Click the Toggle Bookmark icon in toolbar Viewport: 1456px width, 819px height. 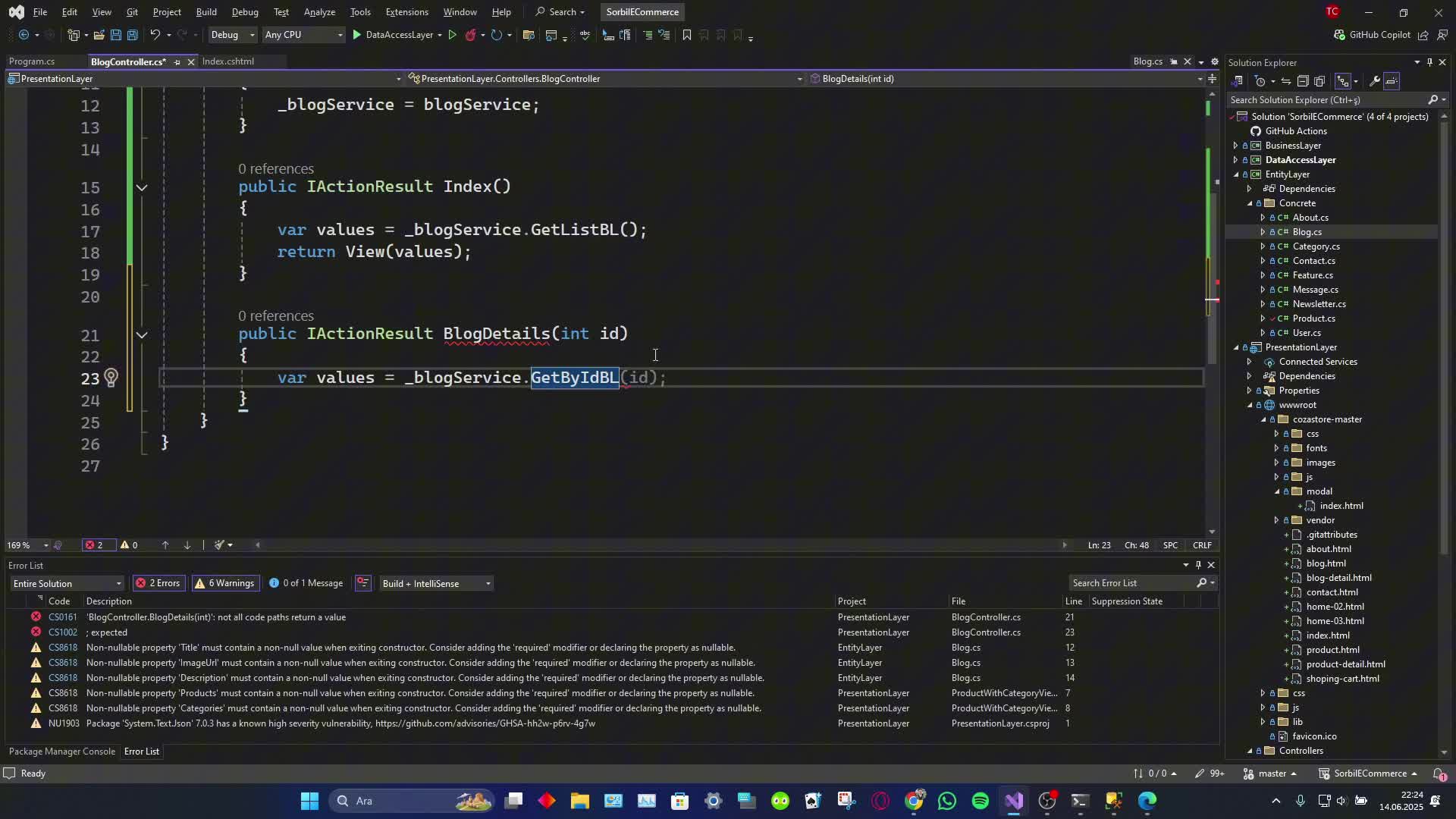coord(686,35)
